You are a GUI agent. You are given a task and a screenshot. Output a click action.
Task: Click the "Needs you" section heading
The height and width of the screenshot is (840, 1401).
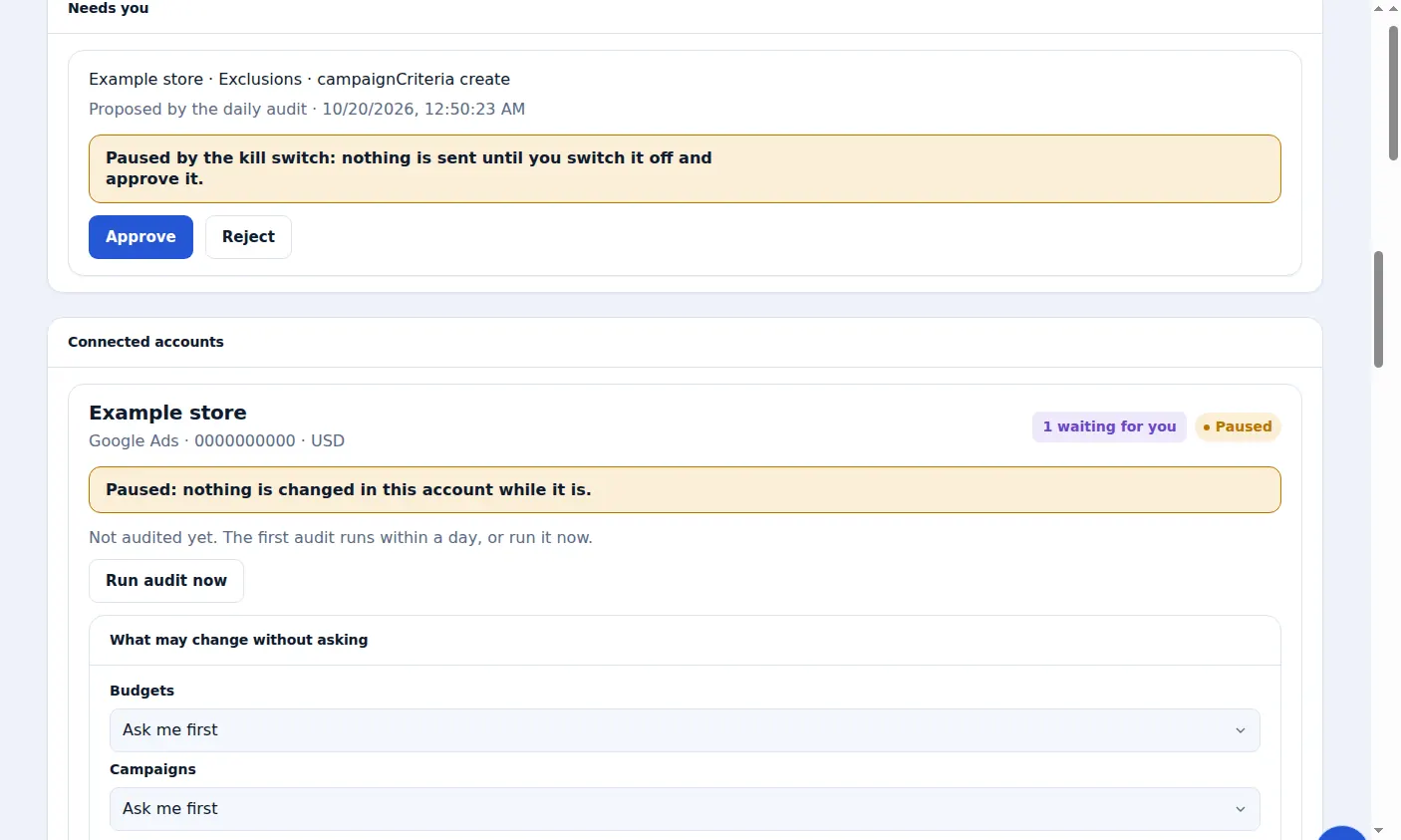[108, 8]
